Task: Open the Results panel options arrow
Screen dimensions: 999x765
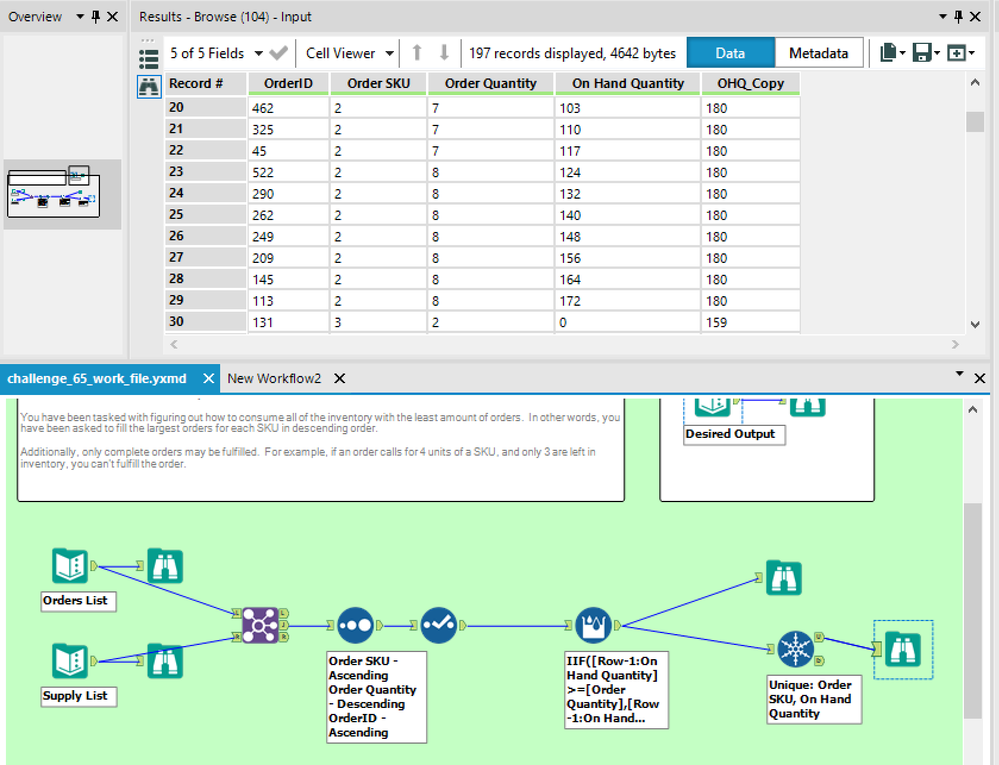Action: click(942, 17)
